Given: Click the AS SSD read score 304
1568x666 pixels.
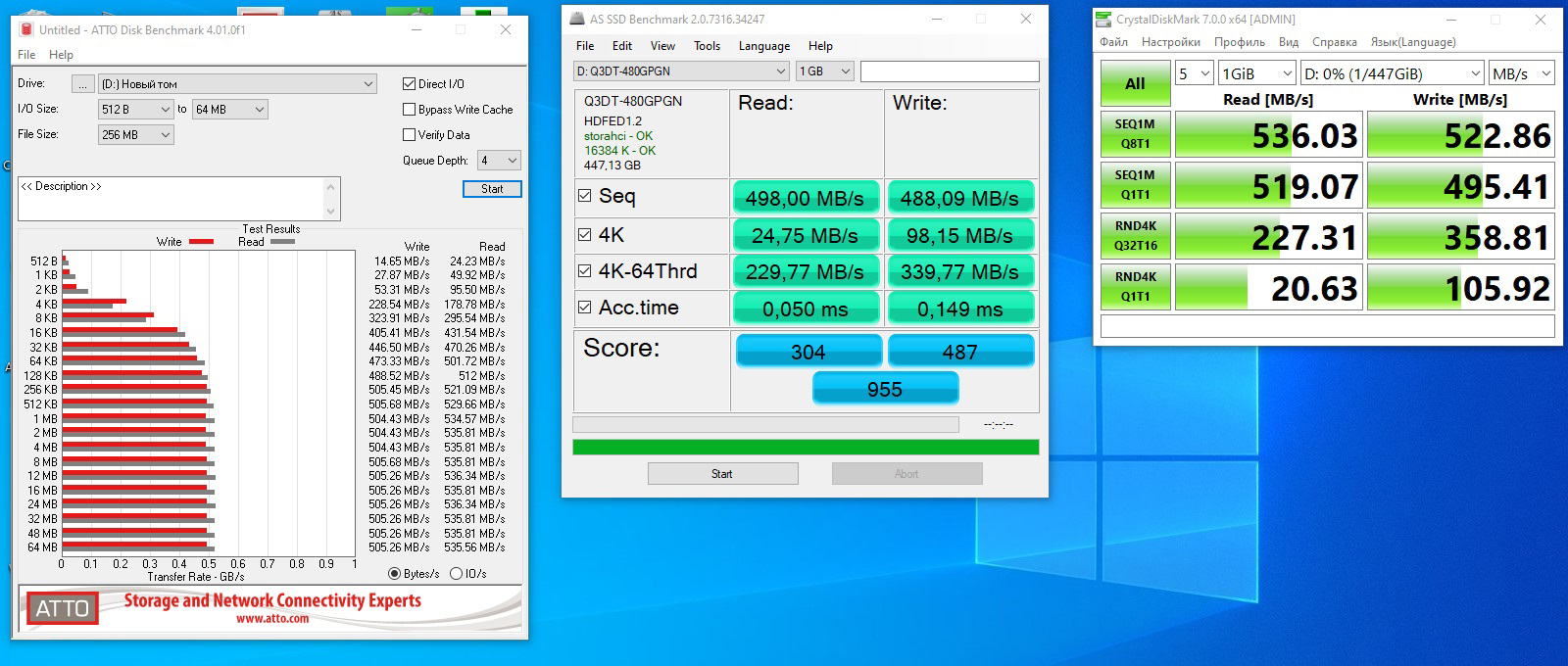Looking at the screenshot, I should [x=808, y=352].
